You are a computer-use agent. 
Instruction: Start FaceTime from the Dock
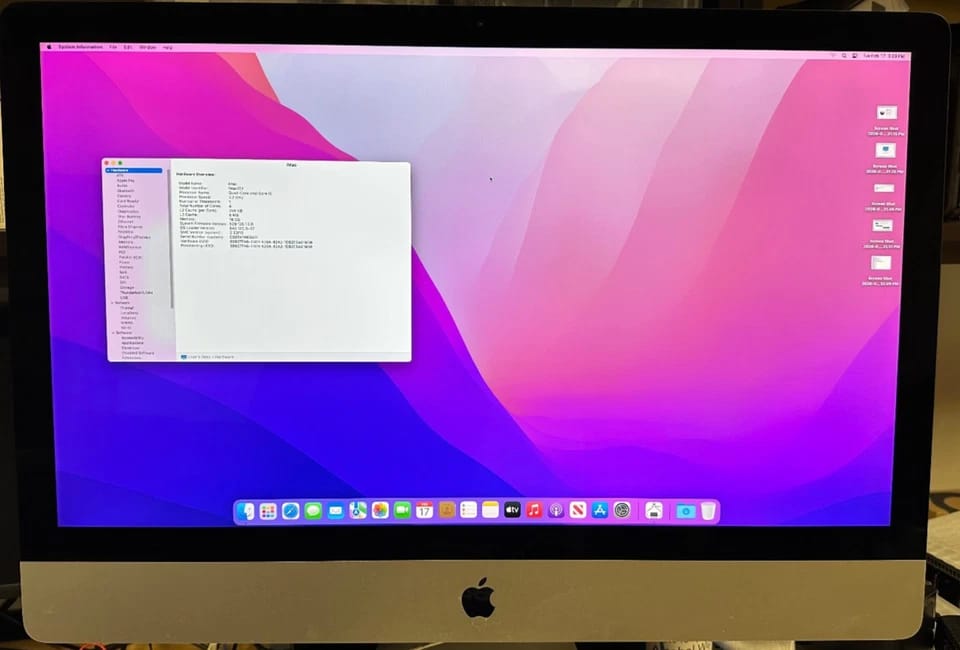[x=402, y=510]
